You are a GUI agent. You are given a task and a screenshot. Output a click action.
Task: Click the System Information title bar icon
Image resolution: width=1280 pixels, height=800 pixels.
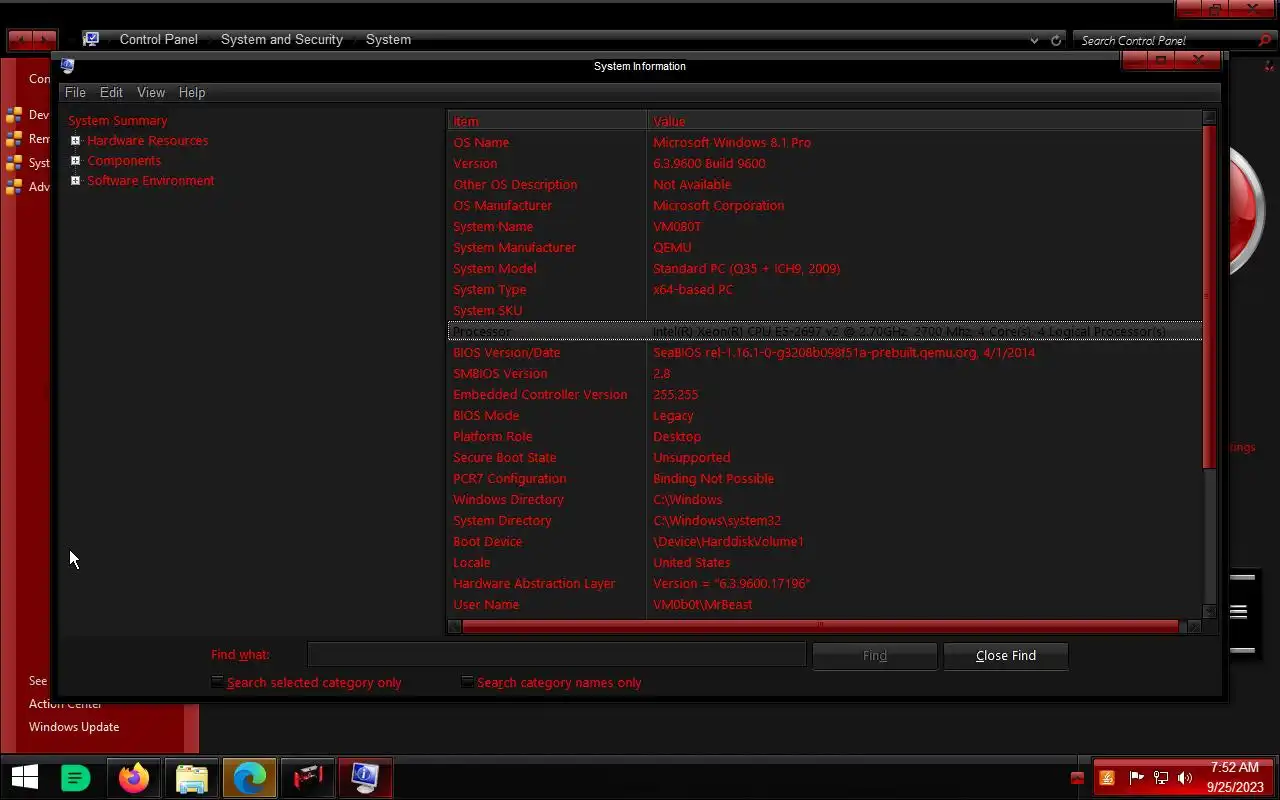pyautogui.click(x=67, y=66)
